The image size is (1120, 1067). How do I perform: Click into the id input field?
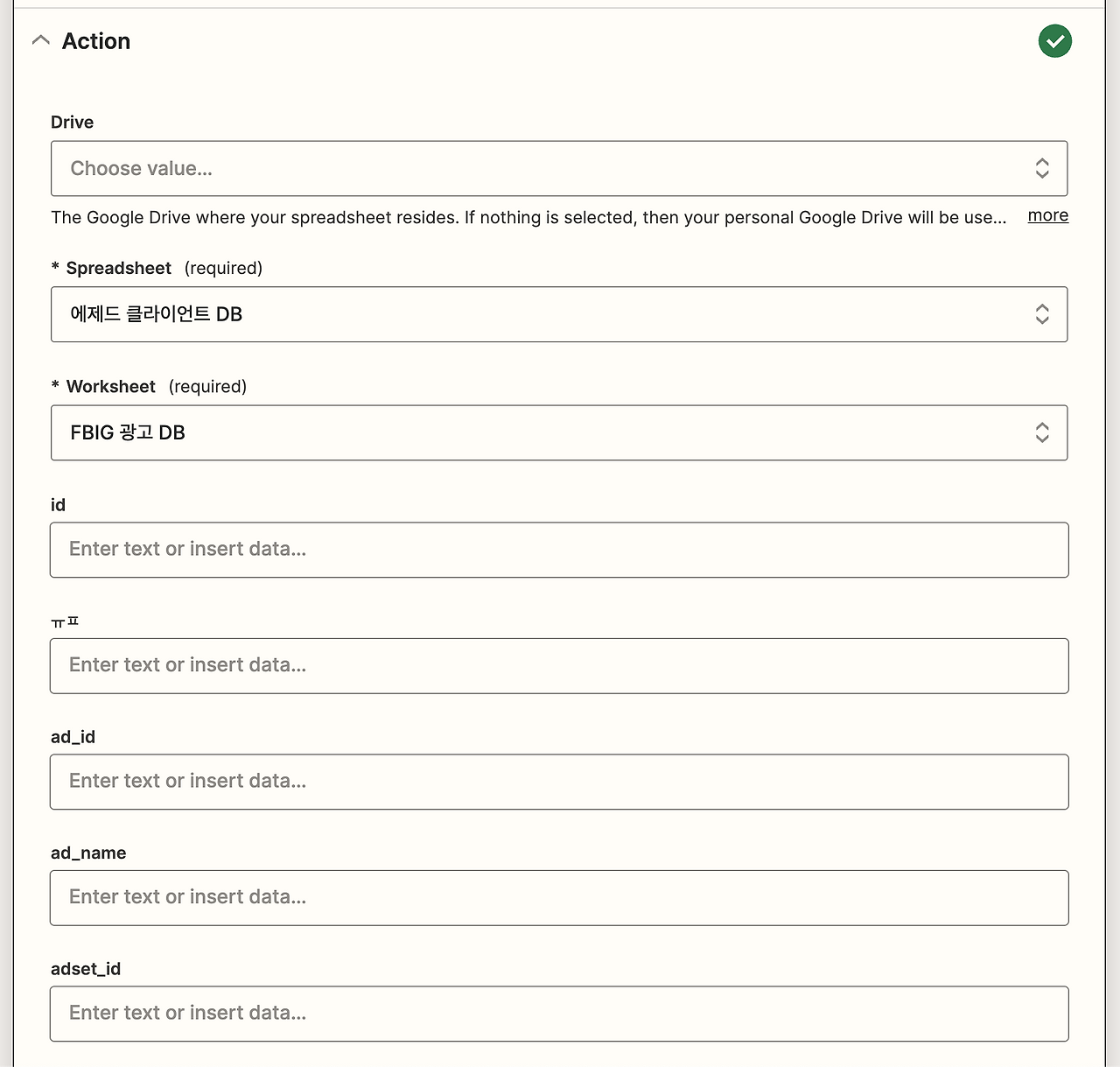pyautogui.click(x=558, y=550)
